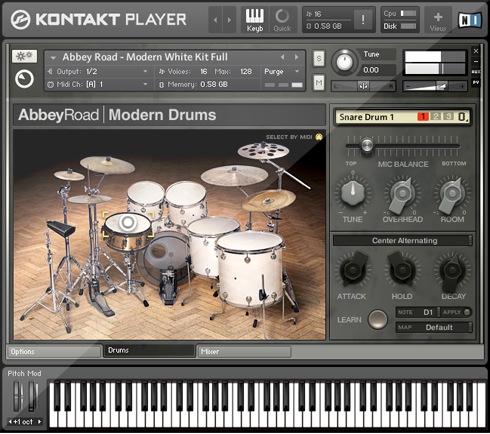490x434 pixels.
Task: Open the instrument name dropdown arrow
Action: pyautogui.click(x=53, y=58)
